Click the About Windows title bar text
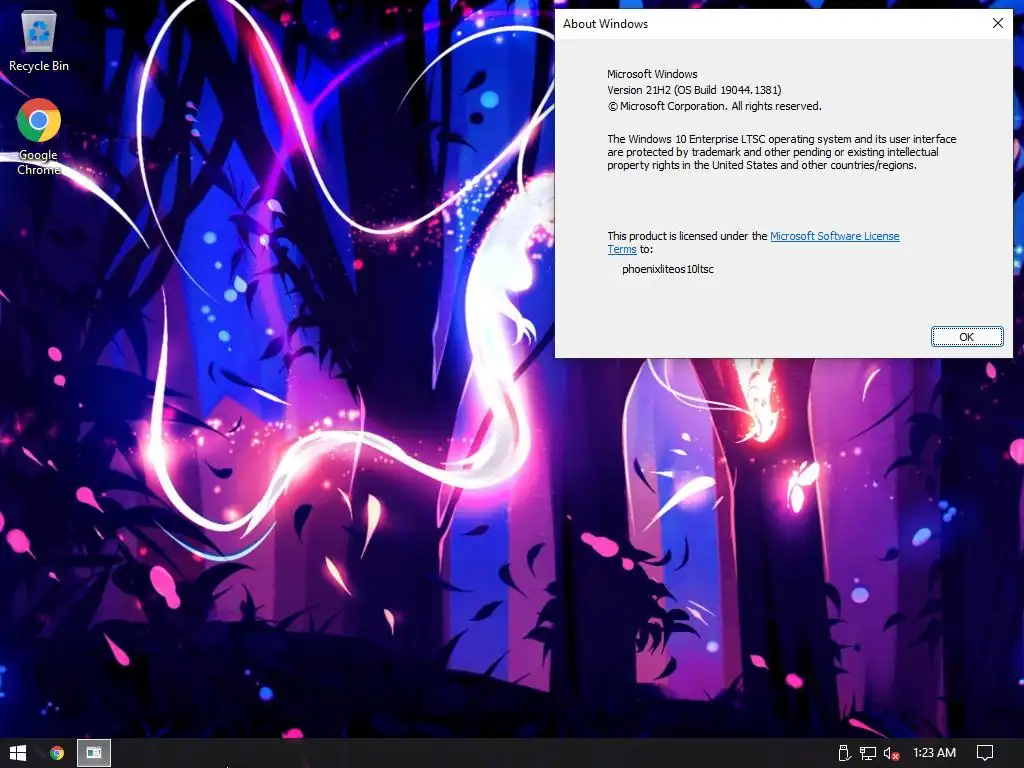The image size is (1024, 768). click(x=605, y=24)
